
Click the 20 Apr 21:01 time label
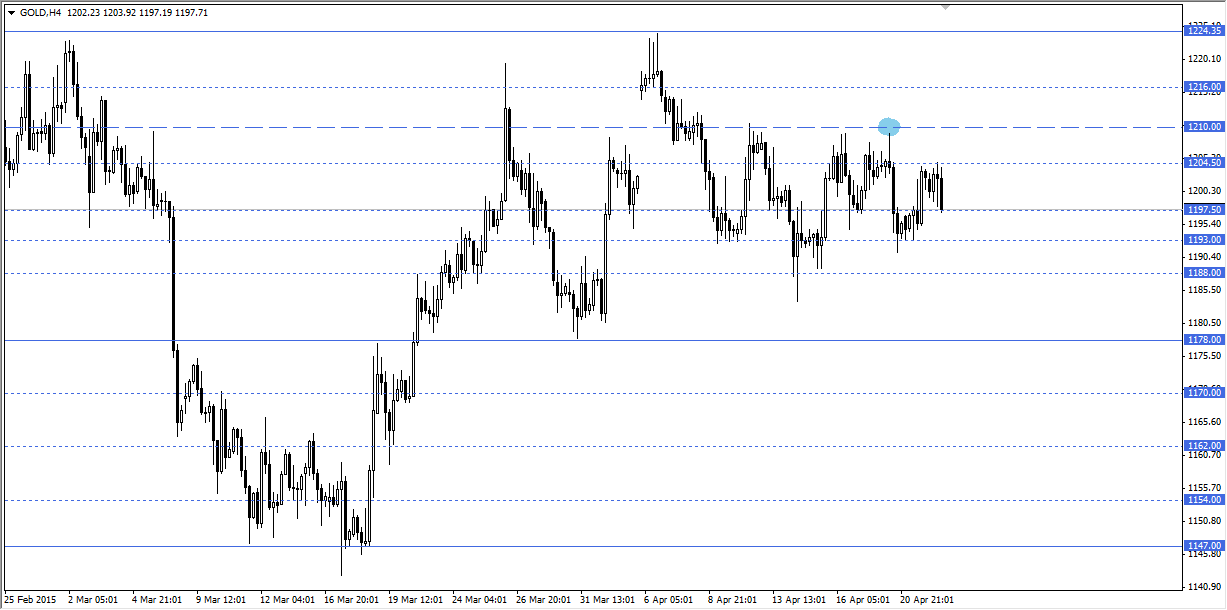926,600
